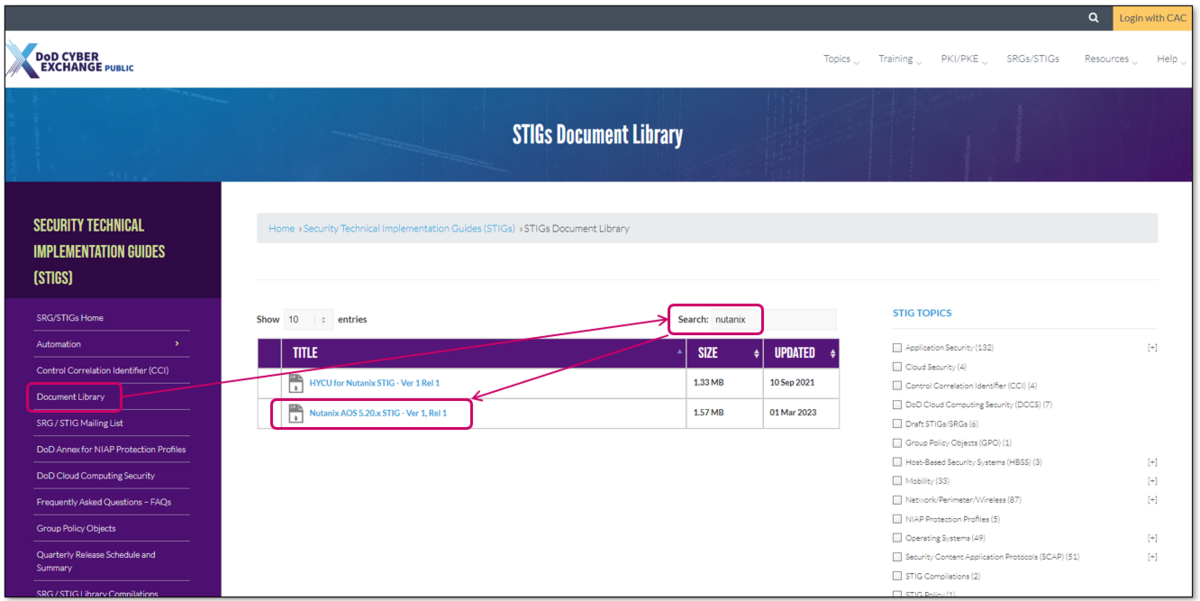The height and width of the screenshot is (601, 1200).
Task: Check Mobility (33) topic
Action: coord(897,481)
